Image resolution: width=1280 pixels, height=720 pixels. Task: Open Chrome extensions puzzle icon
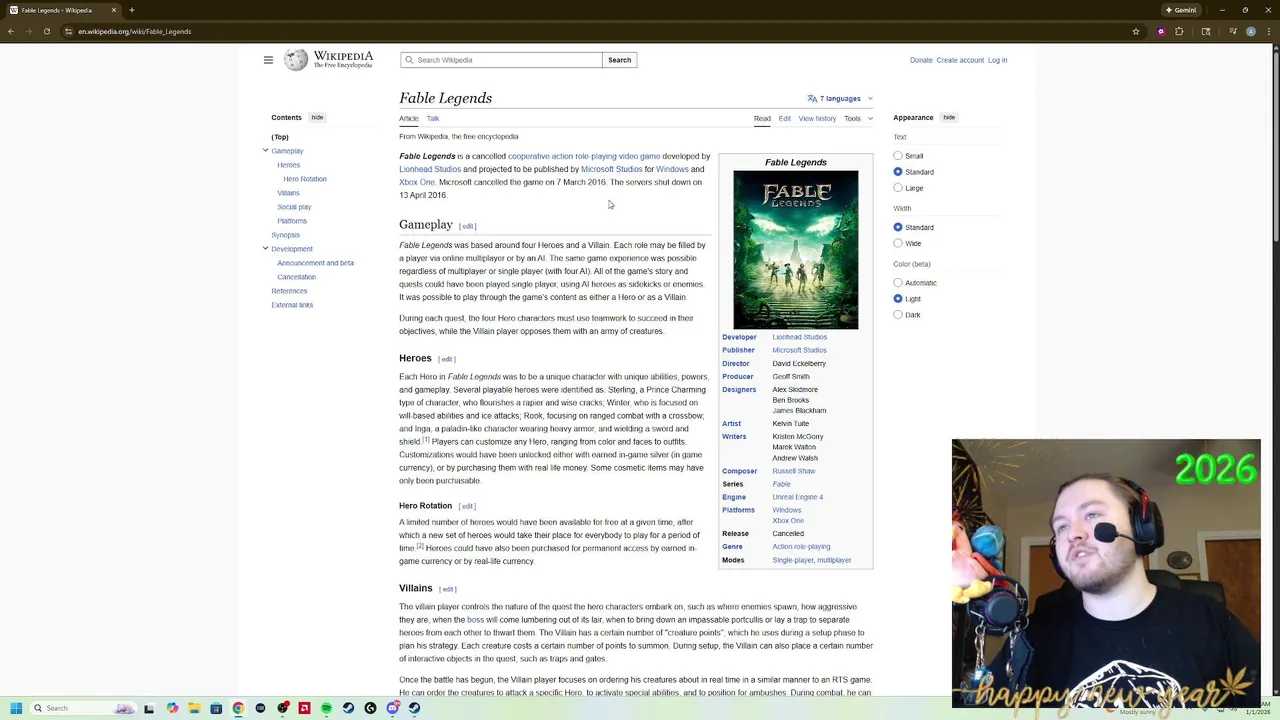click(x=1179, y=31)
